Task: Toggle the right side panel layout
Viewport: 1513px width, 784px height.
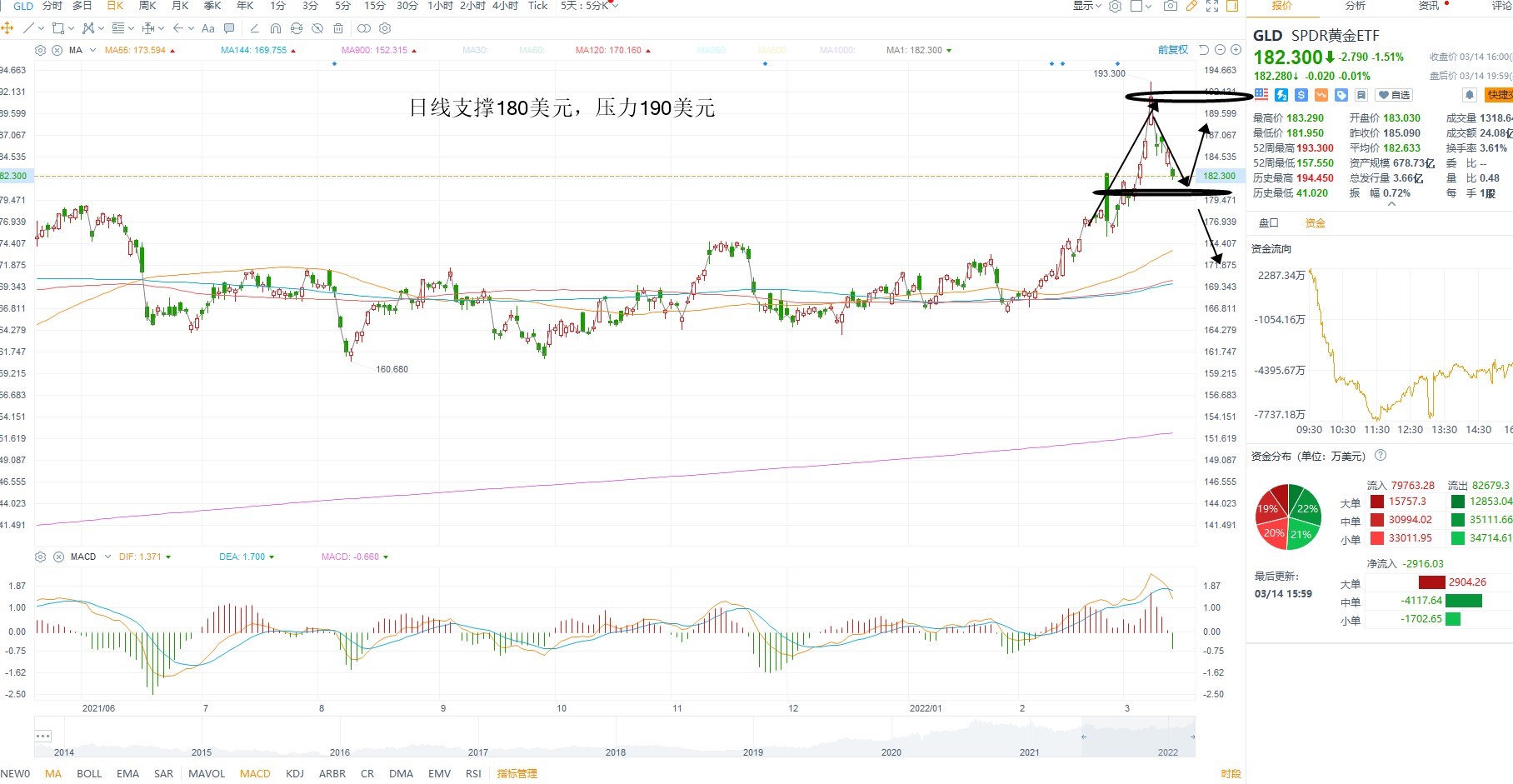Action: point(1232,6)
